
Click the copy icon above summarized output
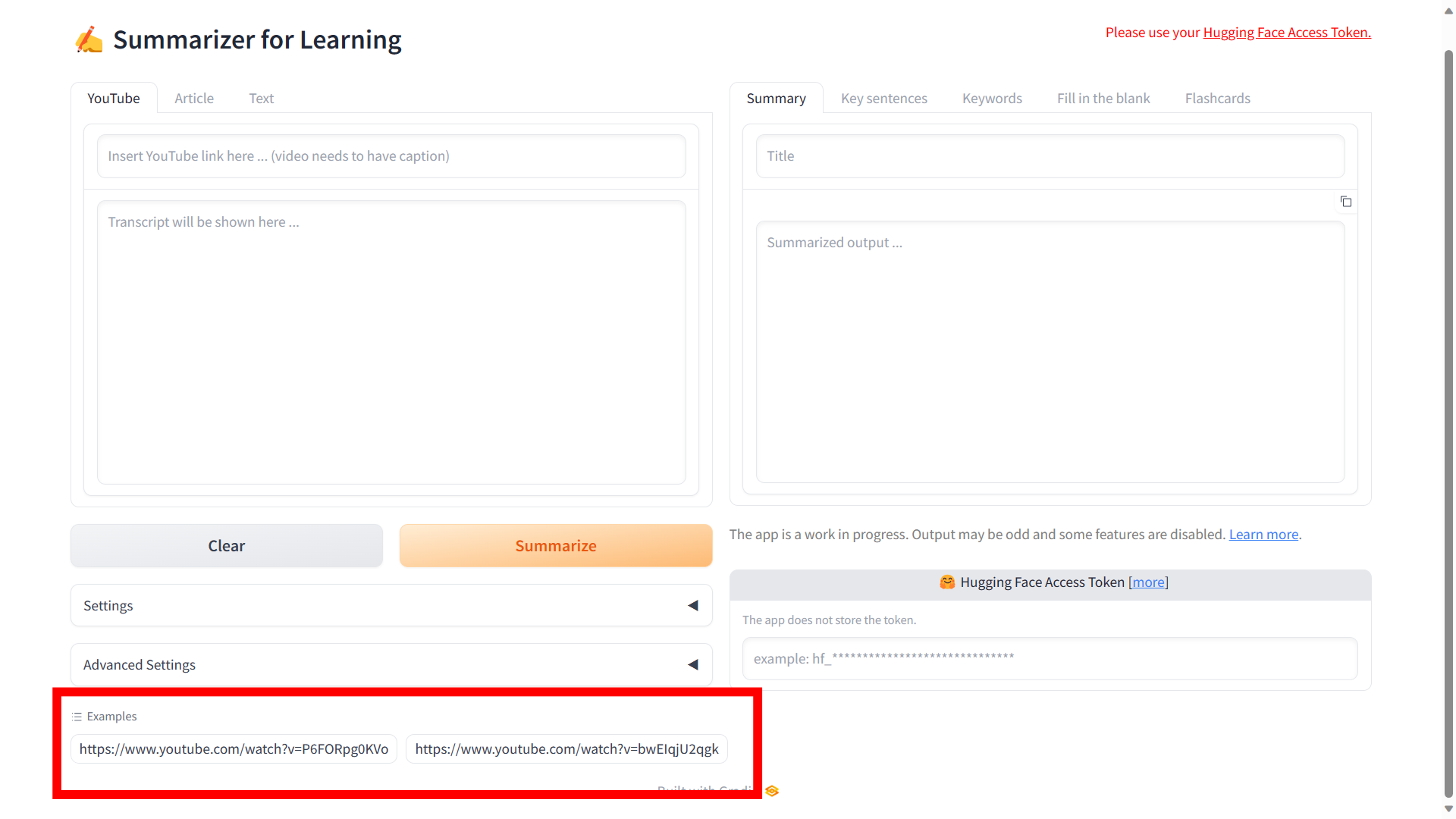[x=1346, y=202]
